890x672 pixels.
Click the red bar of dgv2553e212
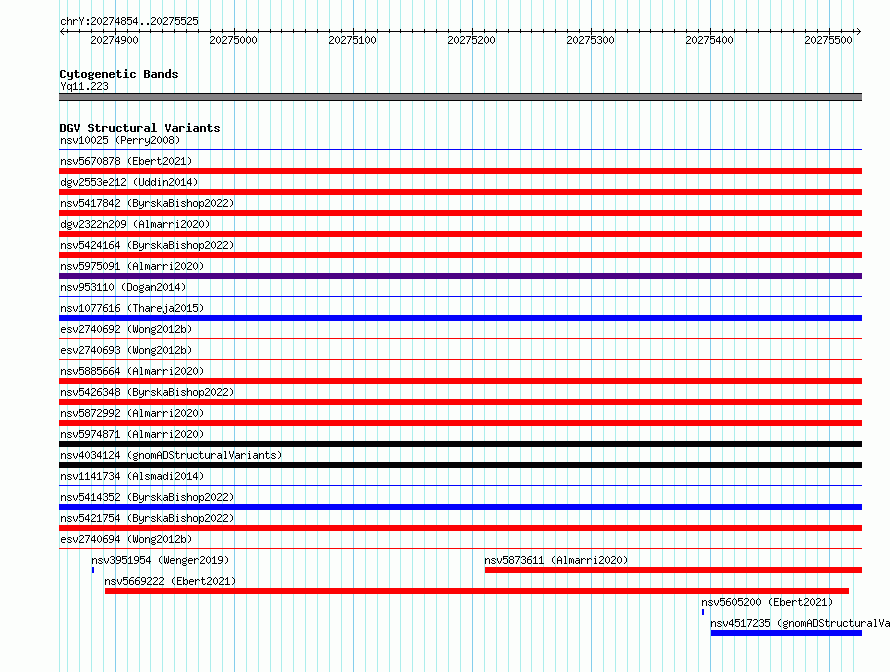(460, 192)
